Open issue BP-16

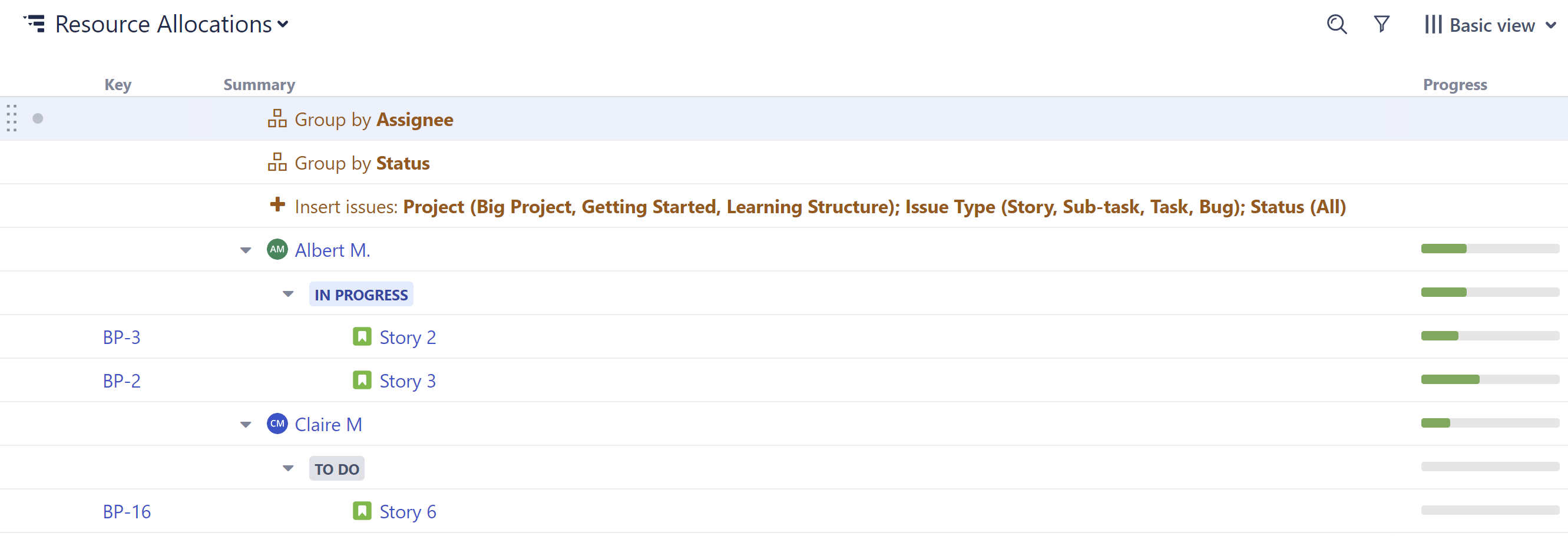(126, 512)
